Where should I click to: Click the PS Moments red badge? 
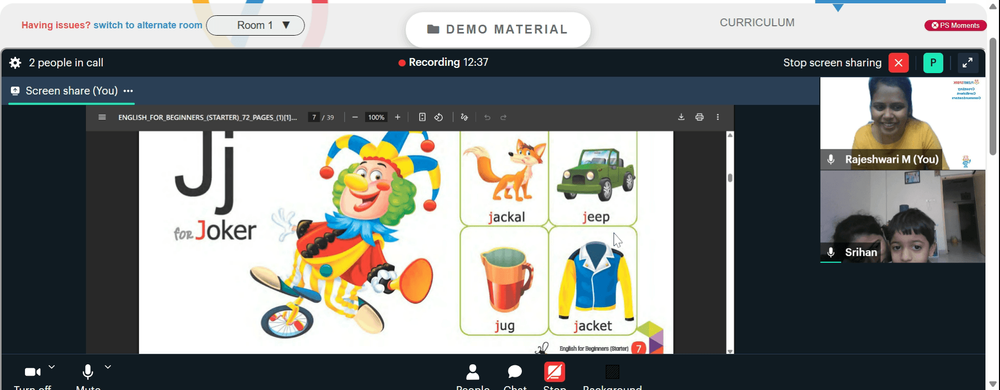pos(955,25)
